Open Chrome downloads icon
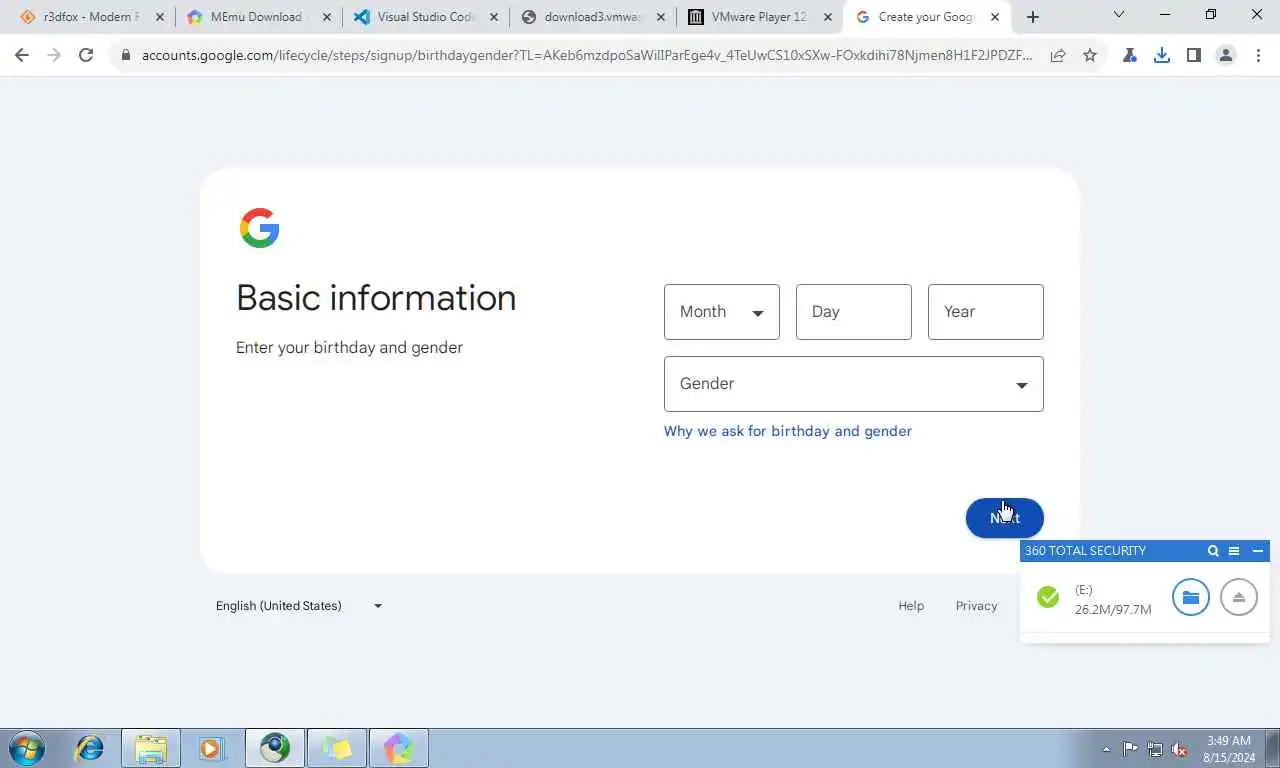The image size is (1280, 768). click(1162, 56)
